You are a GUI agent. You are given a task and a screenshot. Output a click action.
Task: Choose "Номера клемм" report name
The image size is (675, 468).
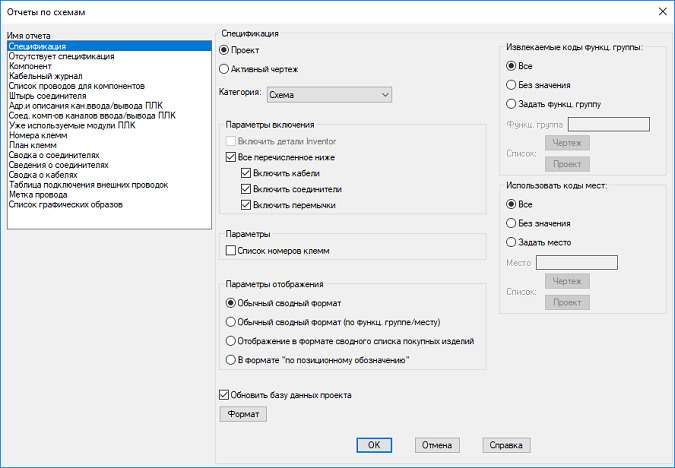38,136
